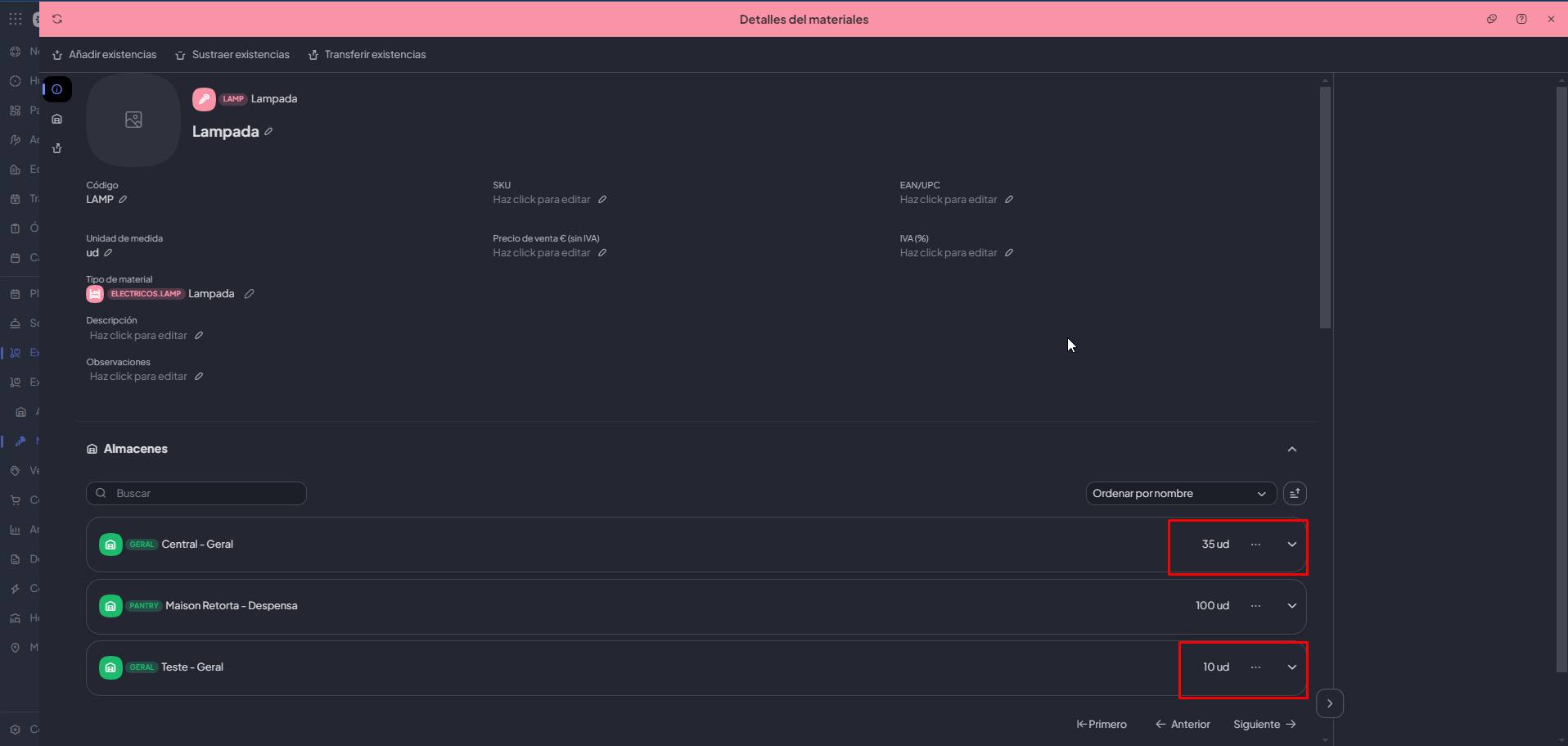Click the '10 ud' quantity value

[1216, 667]
